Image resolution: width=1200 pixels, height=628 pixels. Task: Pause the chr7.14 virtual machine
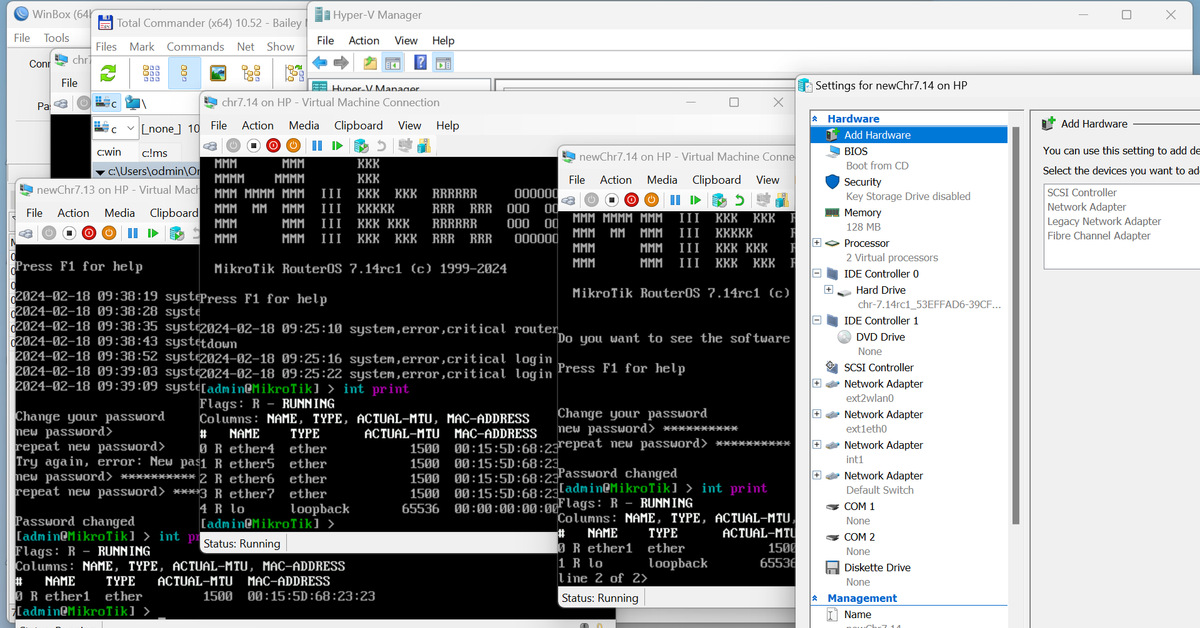(x=317, y=145)
